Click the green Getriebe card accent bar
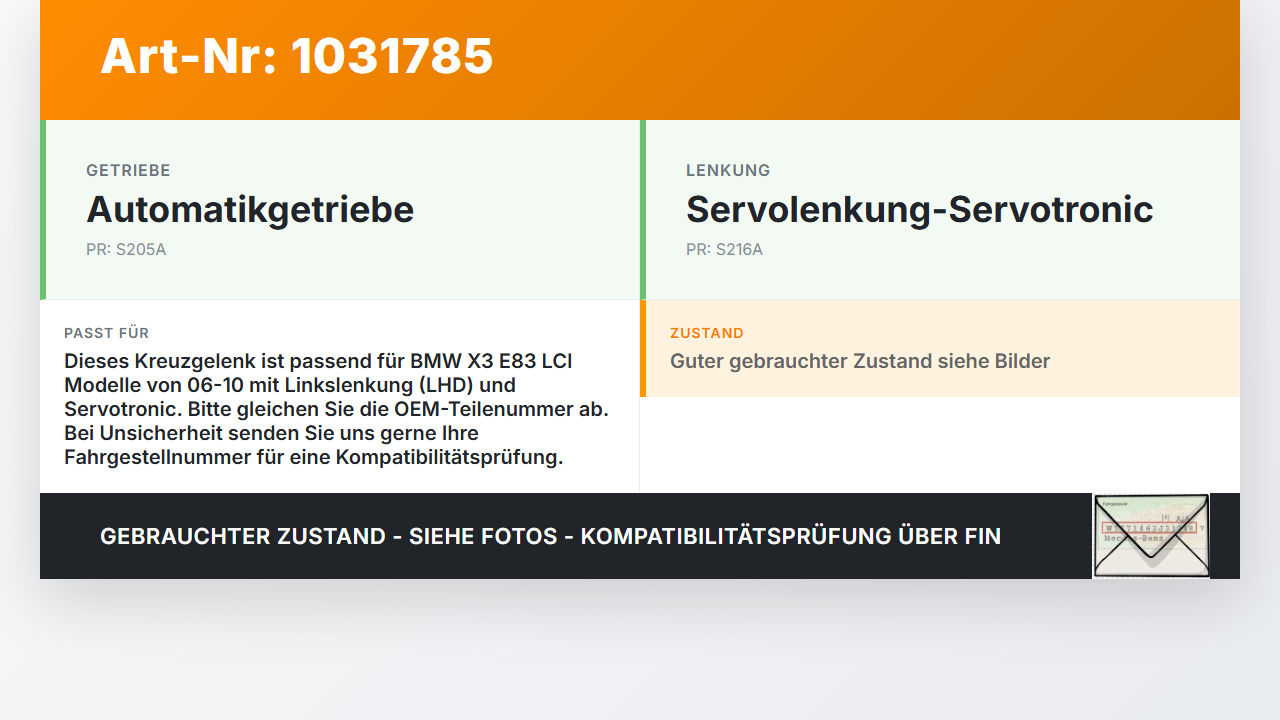Screen dimensions: 1280x720 (x=43, y=209)
